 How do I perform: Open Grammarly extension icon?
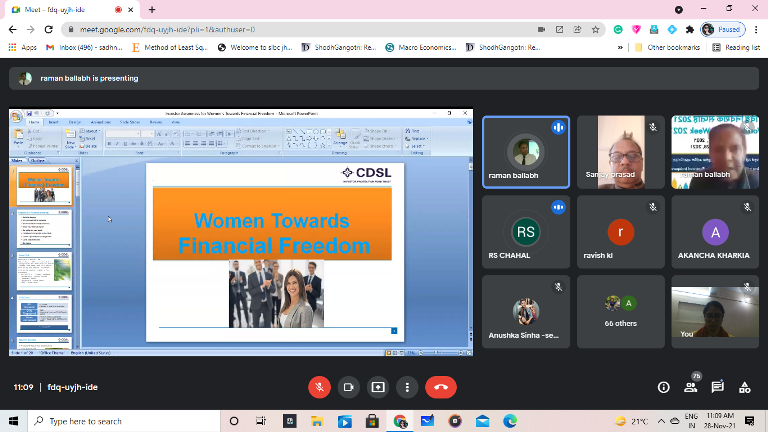618,29
